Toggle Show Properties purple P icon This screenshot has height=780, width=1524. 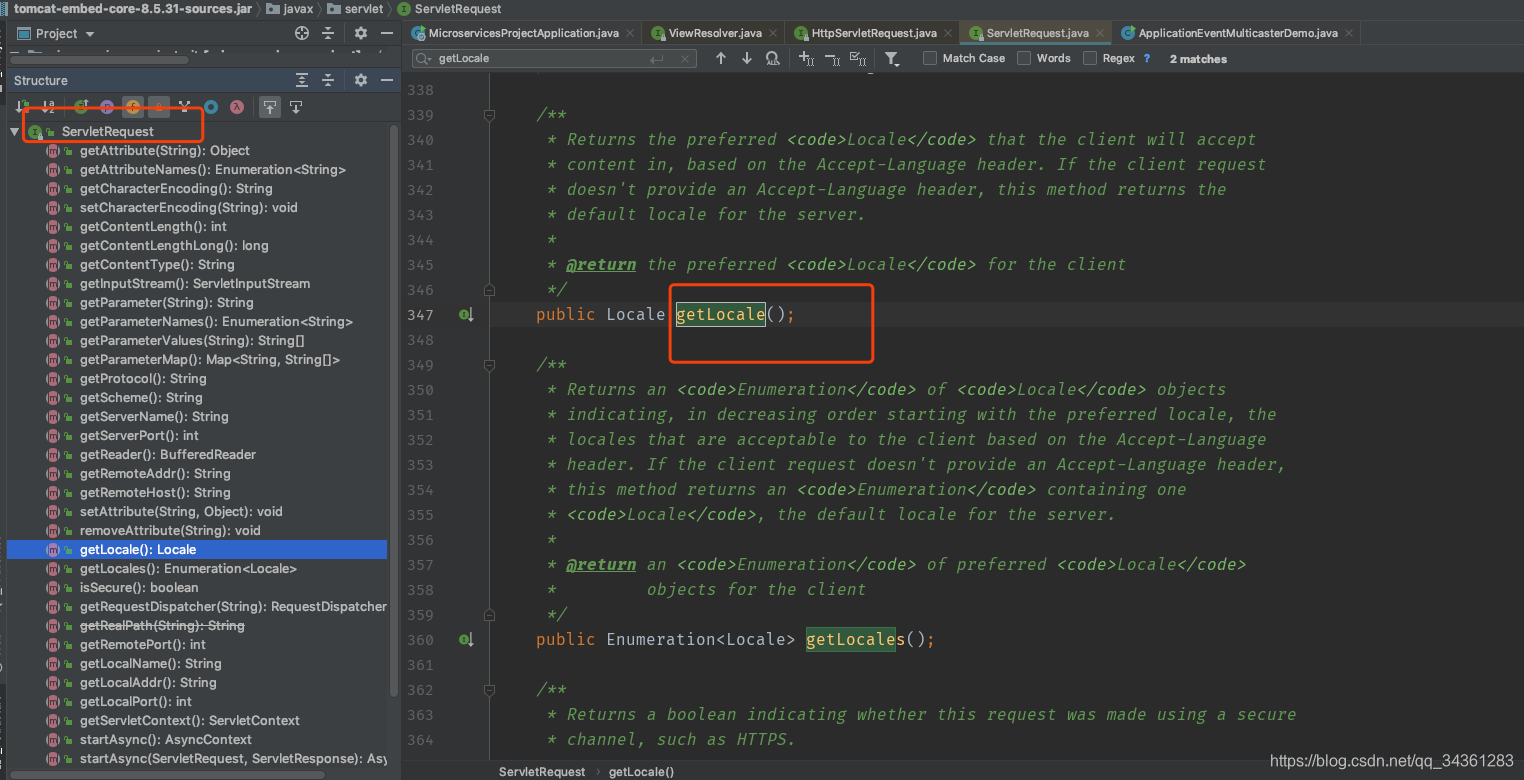(x=107, y=106)
